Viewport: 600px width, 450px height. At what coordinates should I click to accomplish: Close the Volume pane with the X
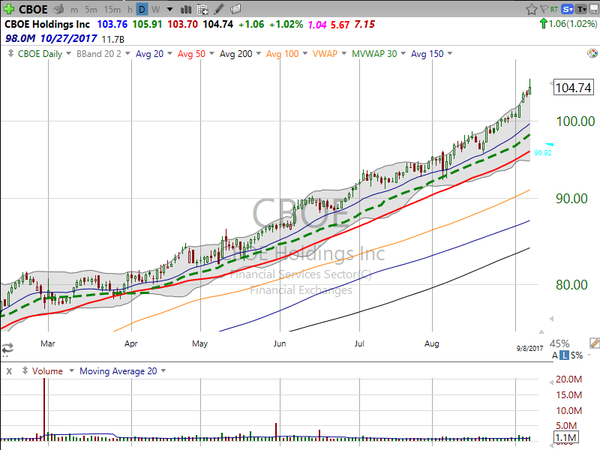9,371
